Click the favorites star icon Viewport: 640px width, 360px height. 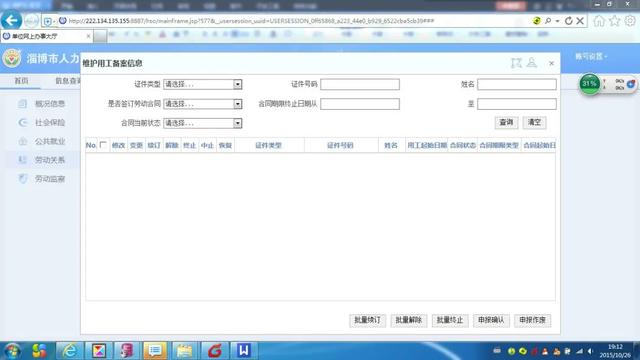point(614,20)
